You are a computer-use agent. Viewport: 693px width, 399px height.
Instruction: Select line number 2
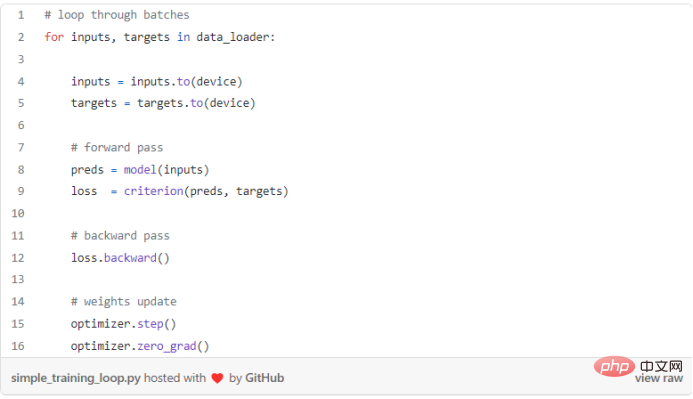click(x=21, y=37)
